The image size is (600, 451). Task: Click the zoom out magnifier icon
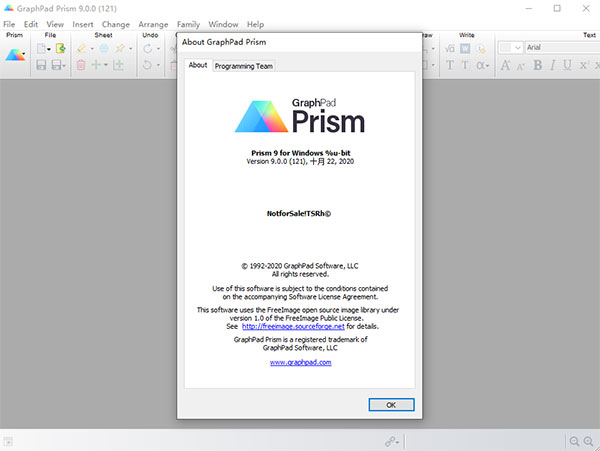[575, 441]
